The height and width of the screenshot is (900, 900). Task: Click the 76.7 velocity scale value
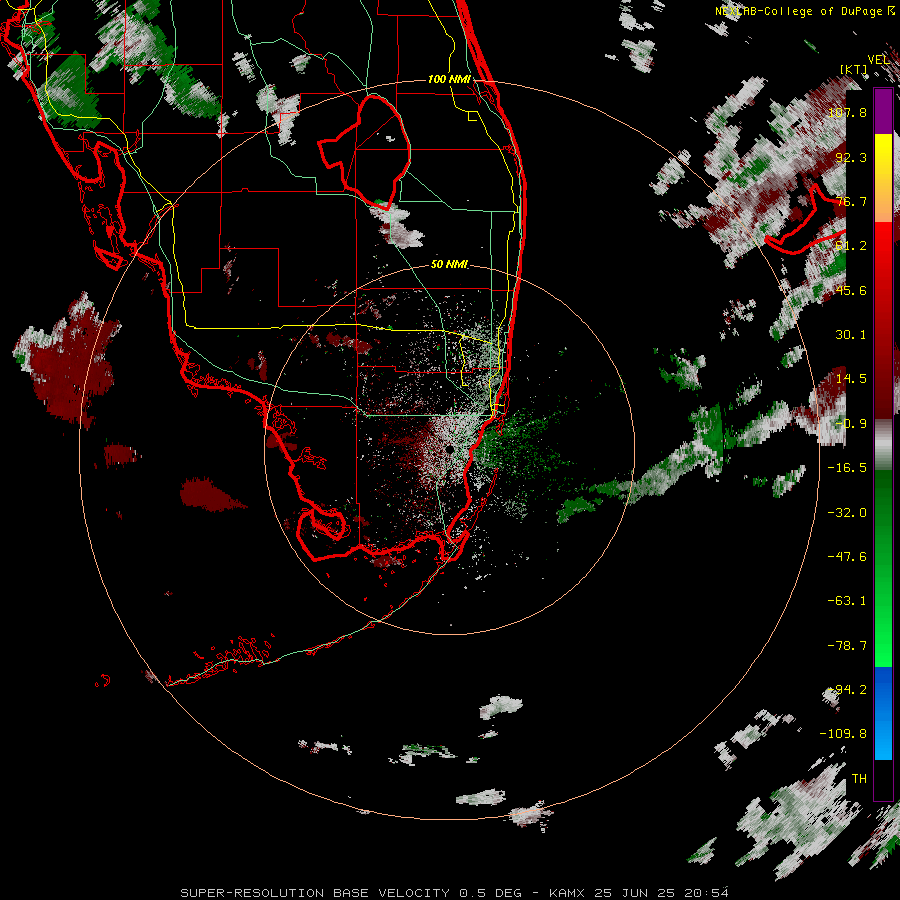(x=851, y=201)
